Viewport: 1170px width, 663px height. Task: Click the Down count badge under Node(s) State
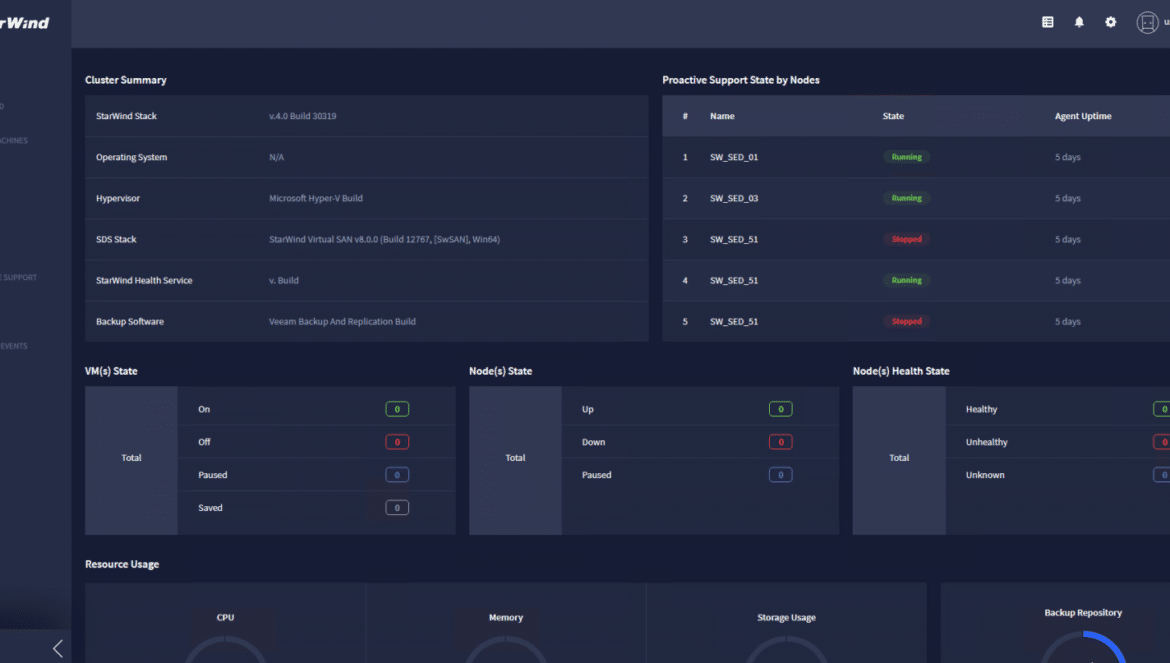click(x=780, y=442)
